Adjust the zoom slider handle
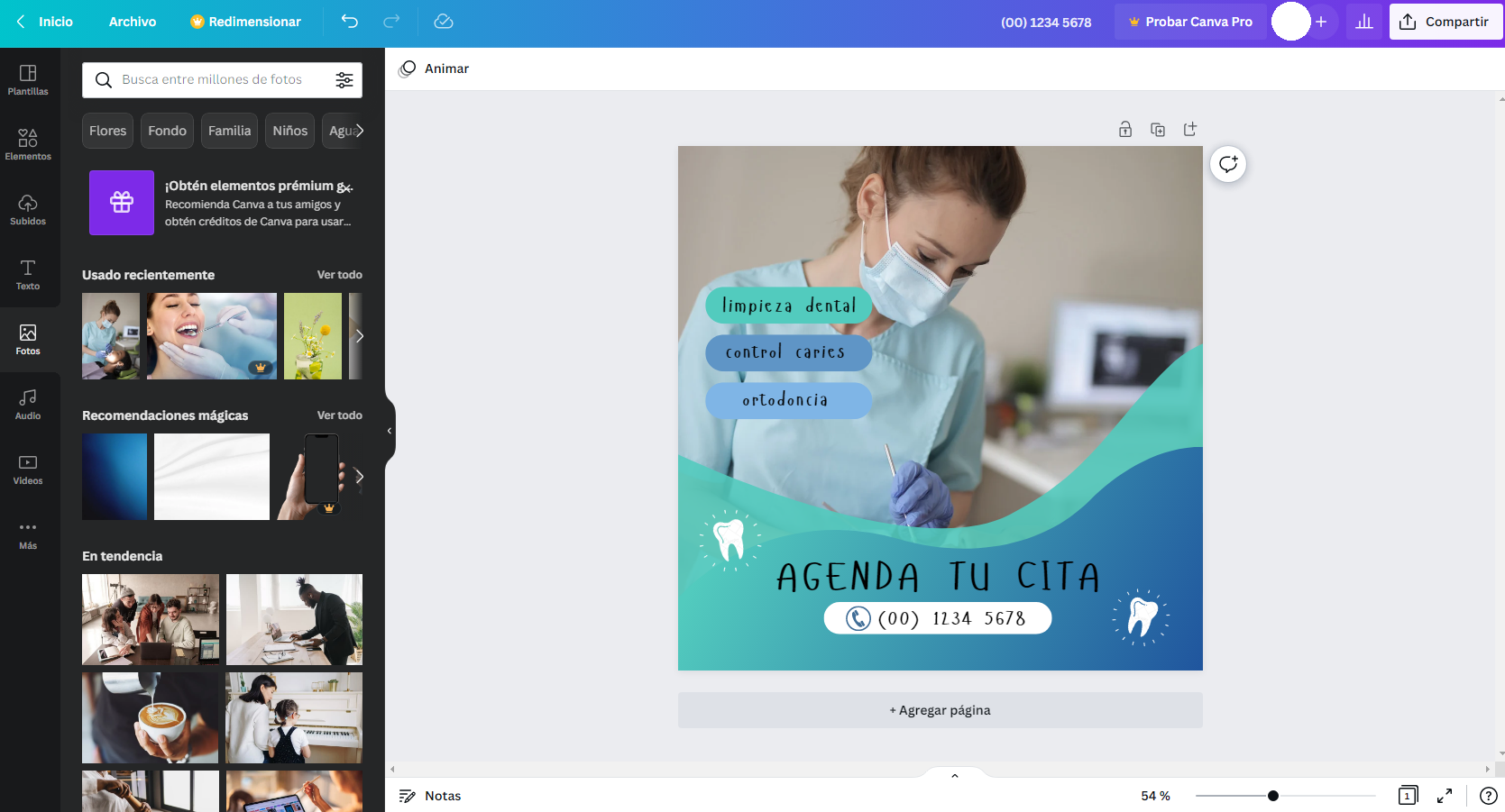 [x=1273, y=796]
